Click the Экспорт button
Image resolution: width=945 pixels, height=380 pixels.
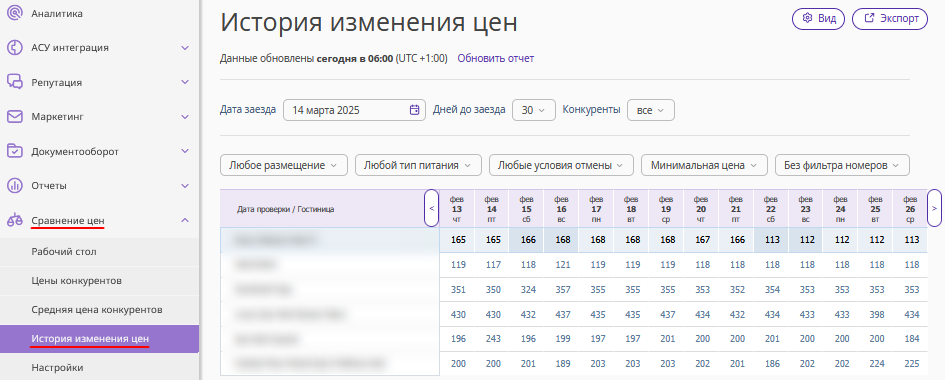pos(890,19)
